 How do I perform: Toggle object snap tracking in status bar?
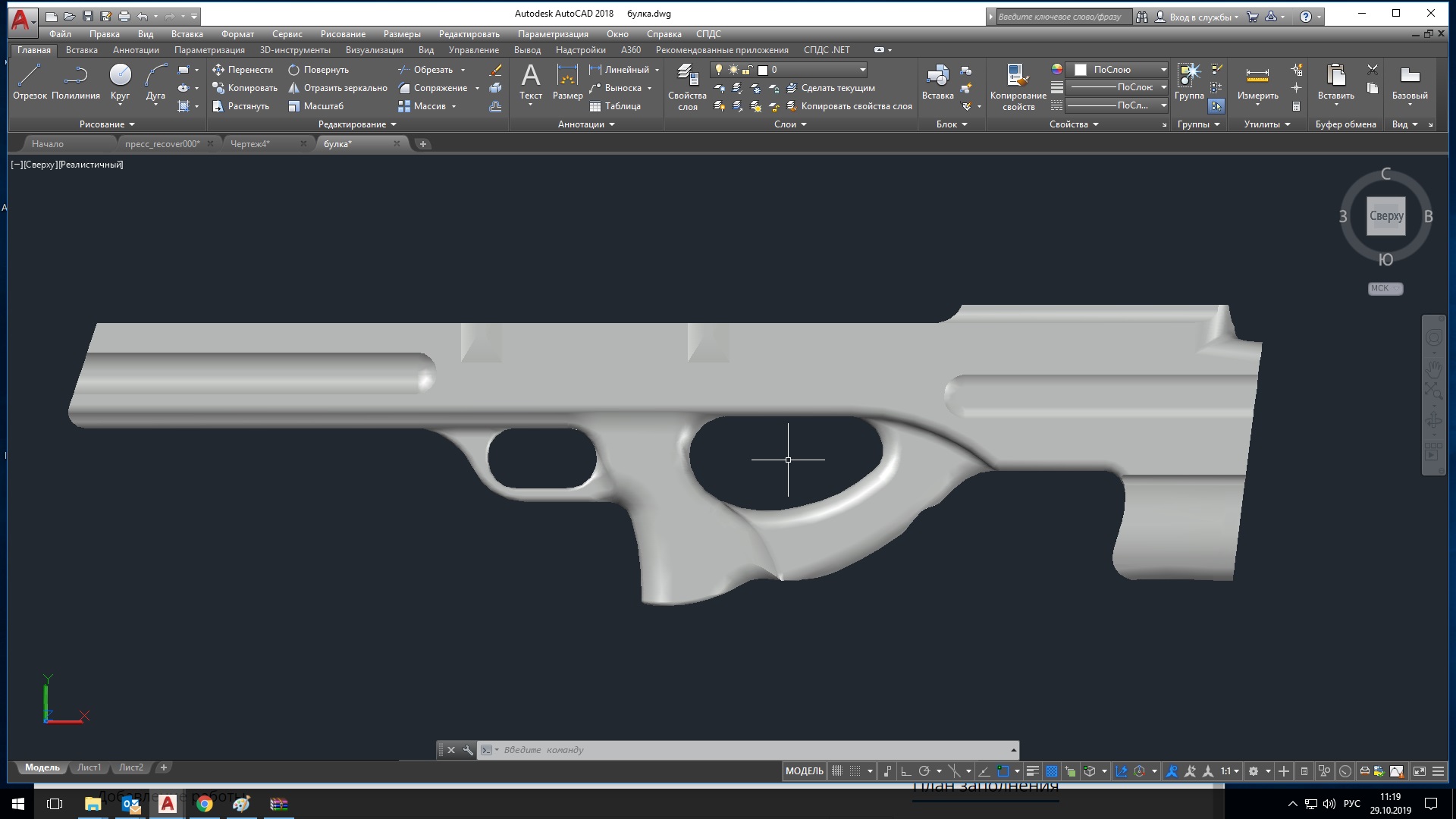[984, 771]
